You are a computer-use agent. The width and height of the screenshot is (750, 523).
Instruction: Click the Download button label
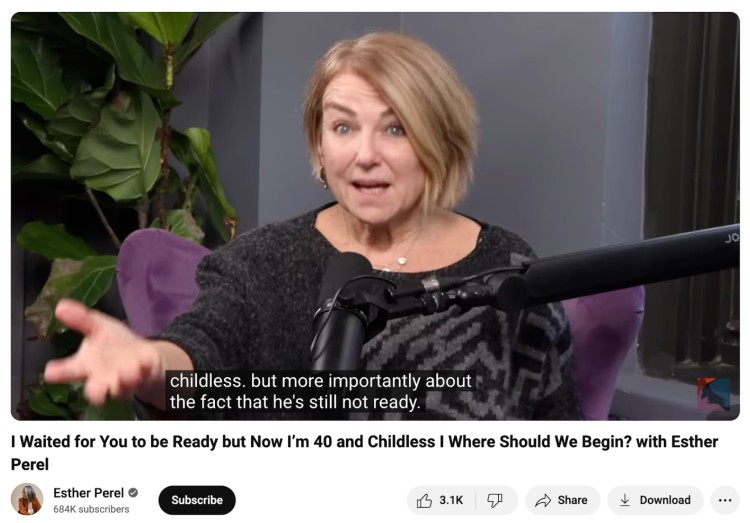pyautogui.click(x=665, y=500)
